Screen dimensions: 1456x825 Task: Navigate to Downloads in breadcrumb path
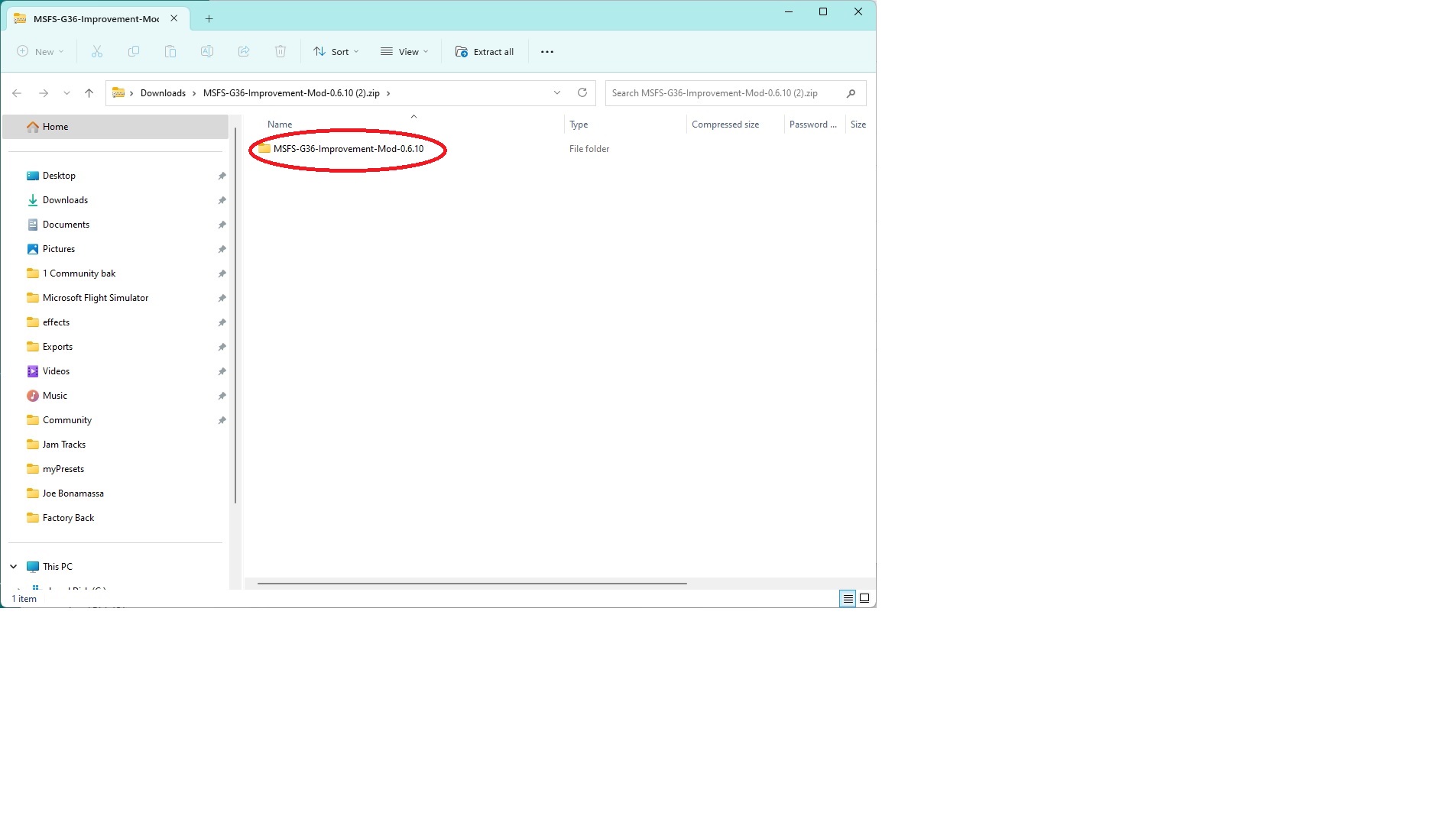[163, 93]
